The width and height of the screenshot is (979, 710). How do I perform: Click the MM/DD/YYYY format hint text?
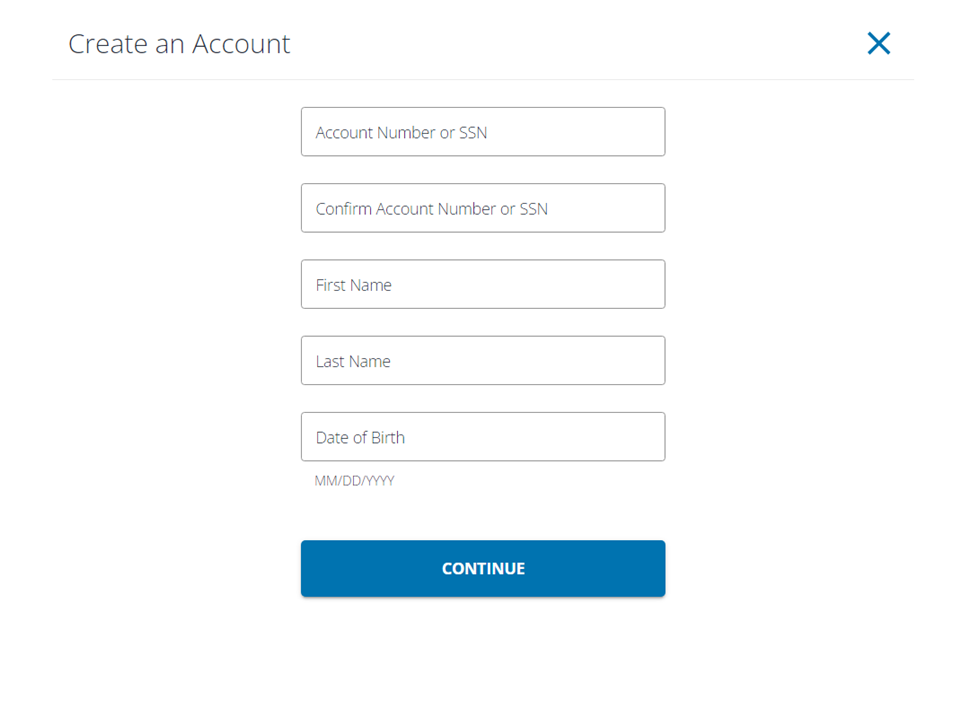click(x=354, y=481)
